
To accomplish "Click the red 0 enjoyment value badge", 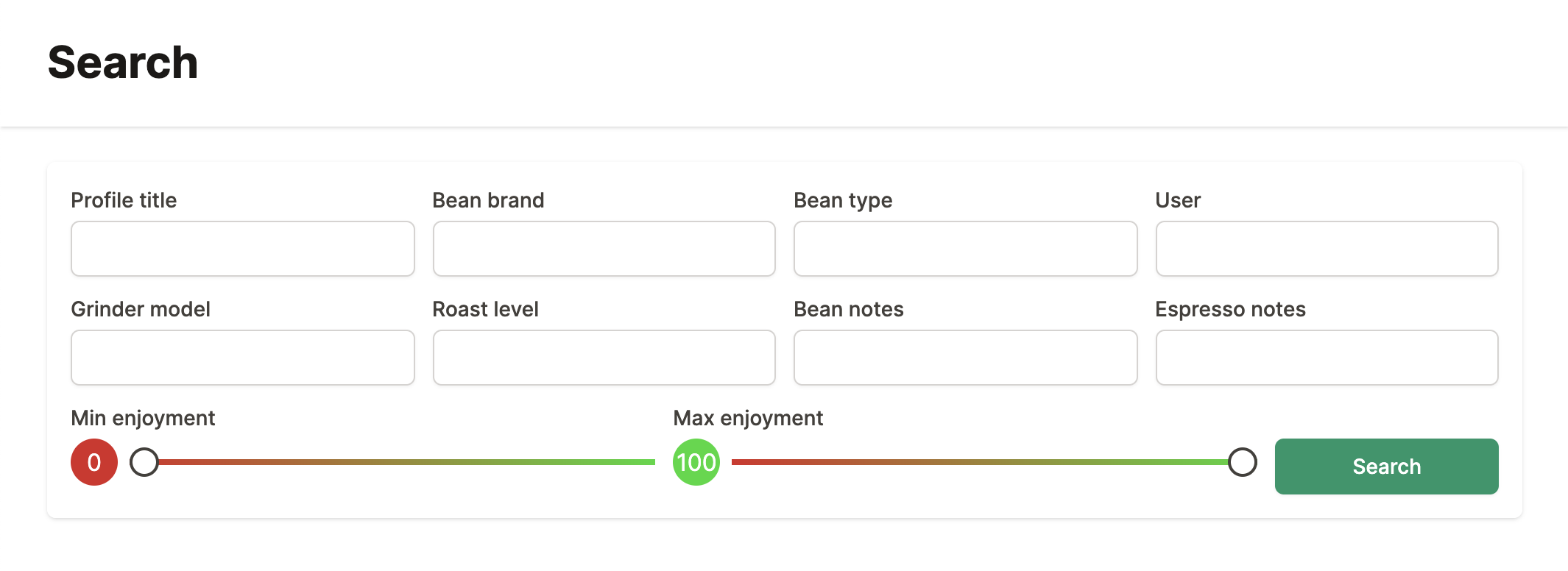I will pos(94,462).
